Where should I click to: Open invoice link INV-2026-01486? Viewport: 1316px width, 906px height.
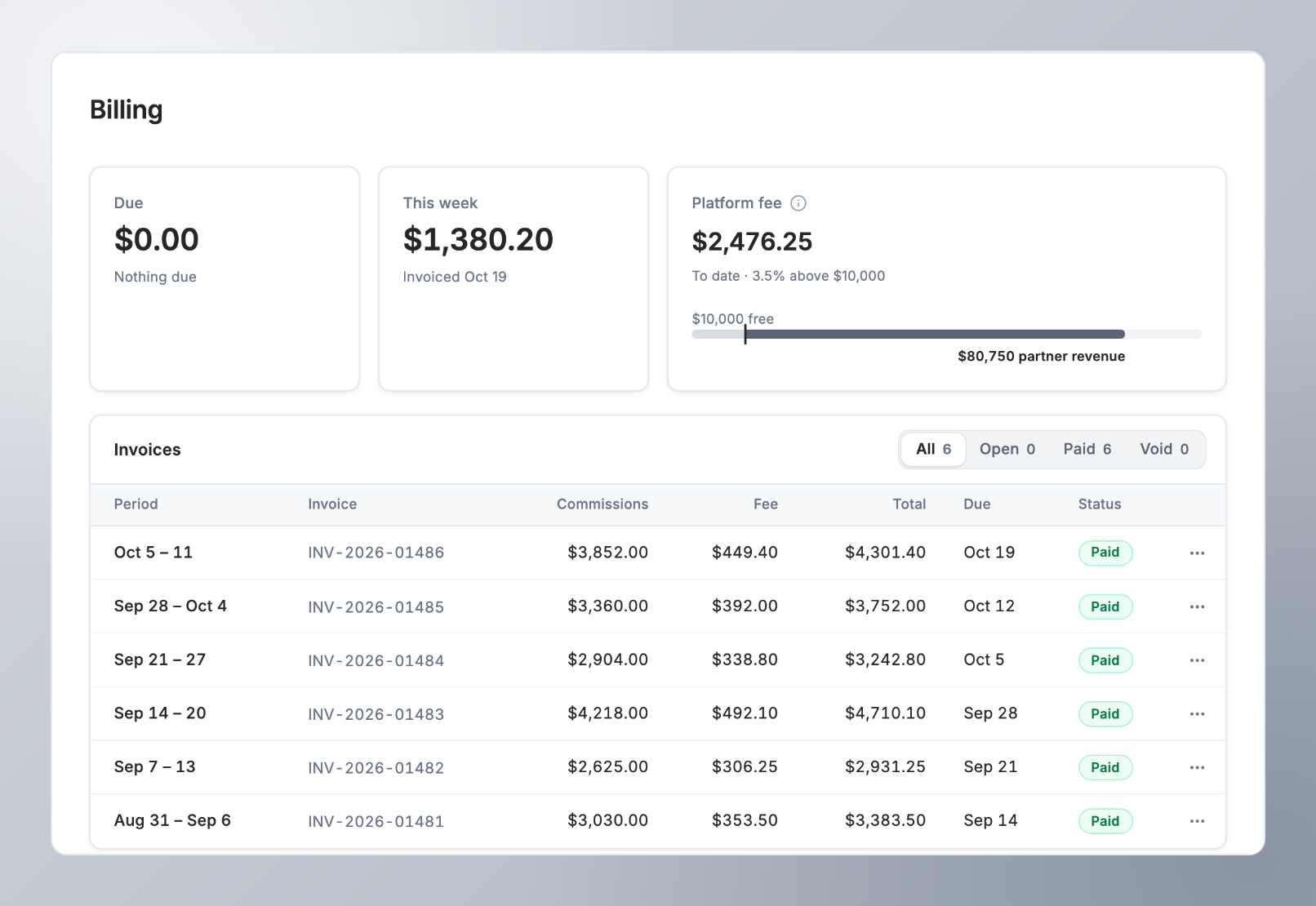coord(376,553)
